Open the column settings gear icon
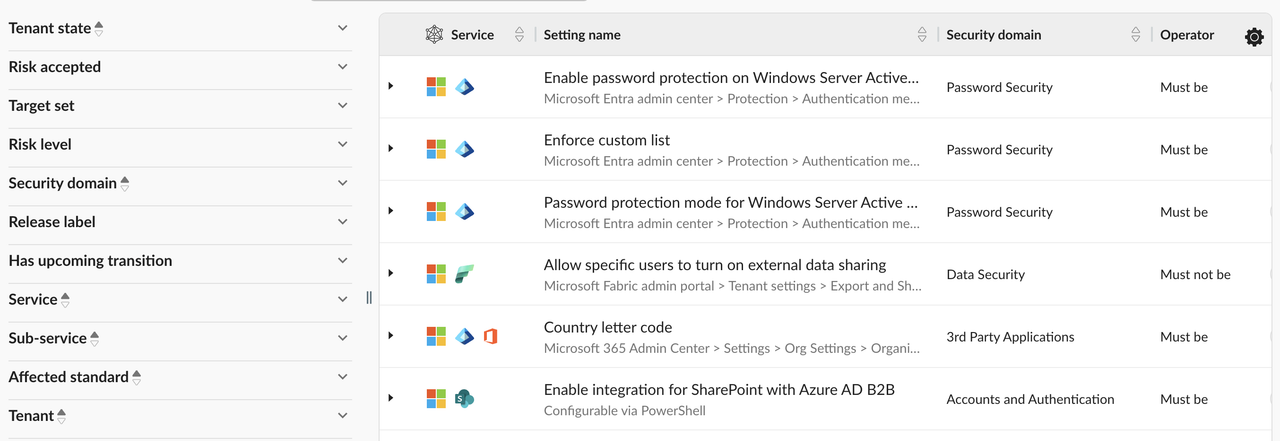The width and height of the screenshot is (1280, 441). pyautogui.click(x=1254, y=37)
